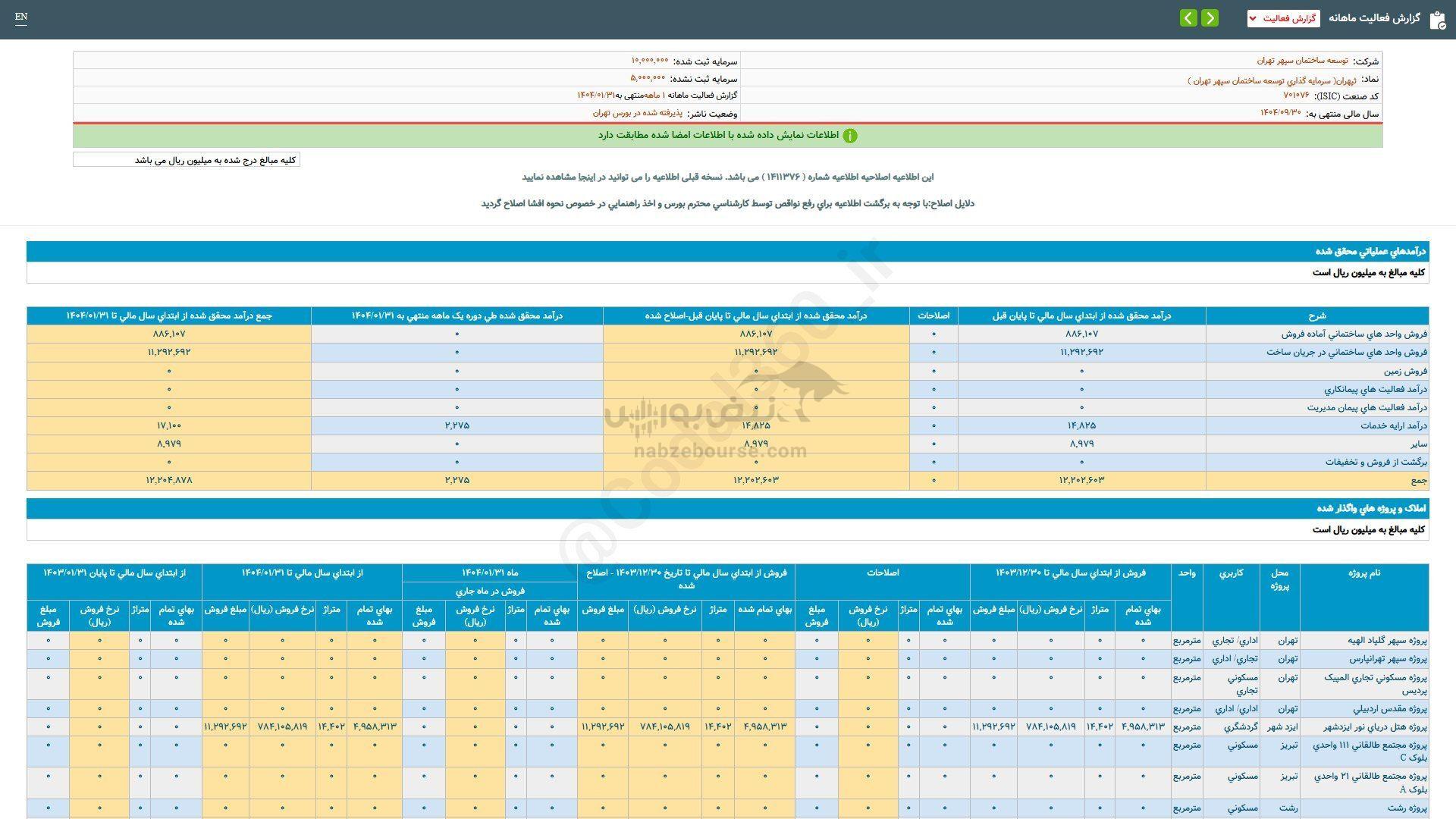Click the info icon in the green banner
Screen dimensions: 1456x819
click(x=851, y=137)
